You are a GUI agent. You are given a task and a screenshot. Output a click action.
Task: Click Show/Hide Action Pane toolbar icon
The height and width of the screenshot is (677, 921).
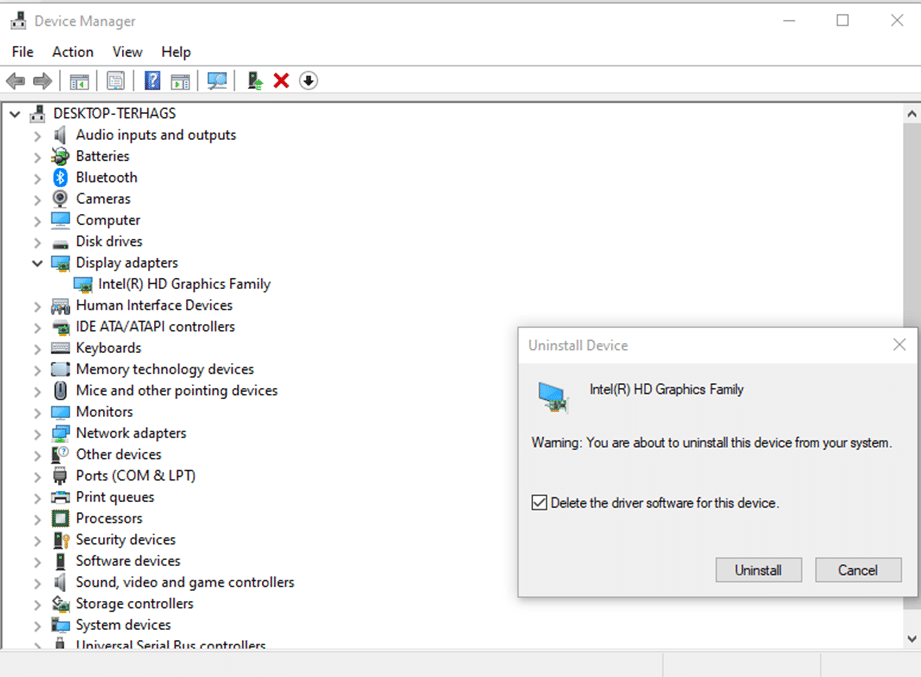[x=180, y=81]
